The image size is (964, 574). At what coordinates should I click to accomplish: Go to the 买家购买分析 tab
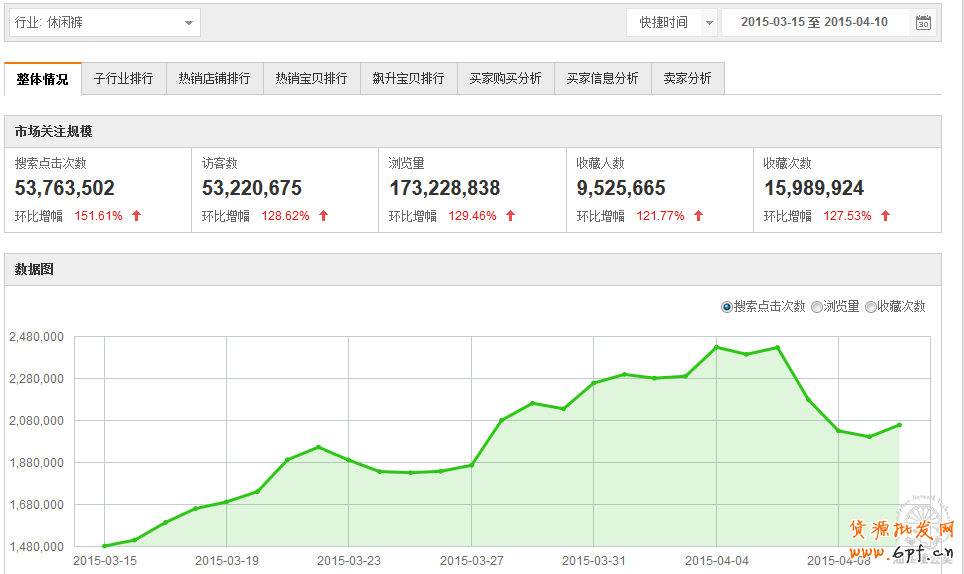[x=505, y=79]
